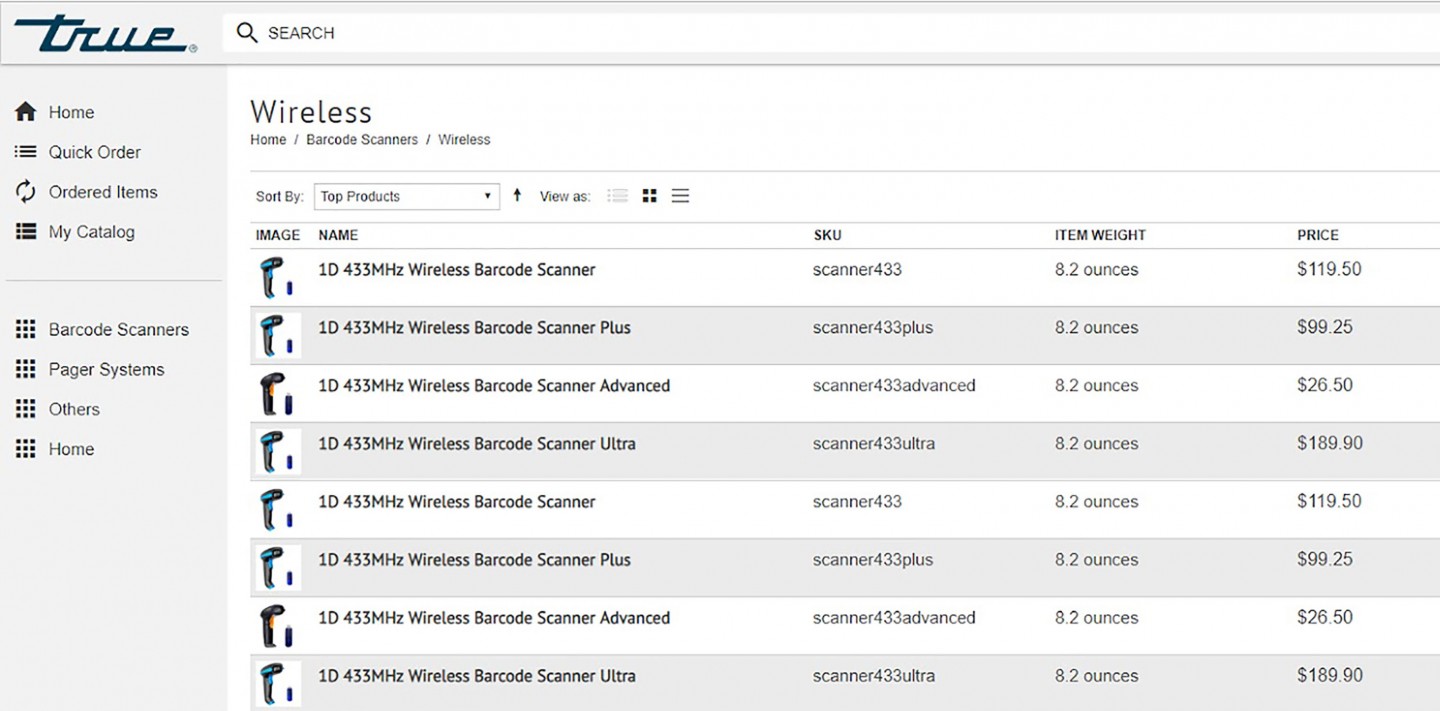
Task: Select the Quick Order list icon
Action: click(x=25, y=151)
